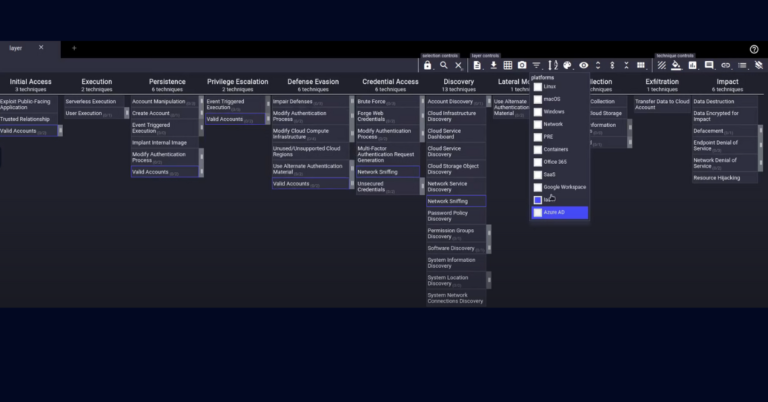Expand sub-techniques of Permission Groups Discovery

pyautogui.click(x=489, y=234)
